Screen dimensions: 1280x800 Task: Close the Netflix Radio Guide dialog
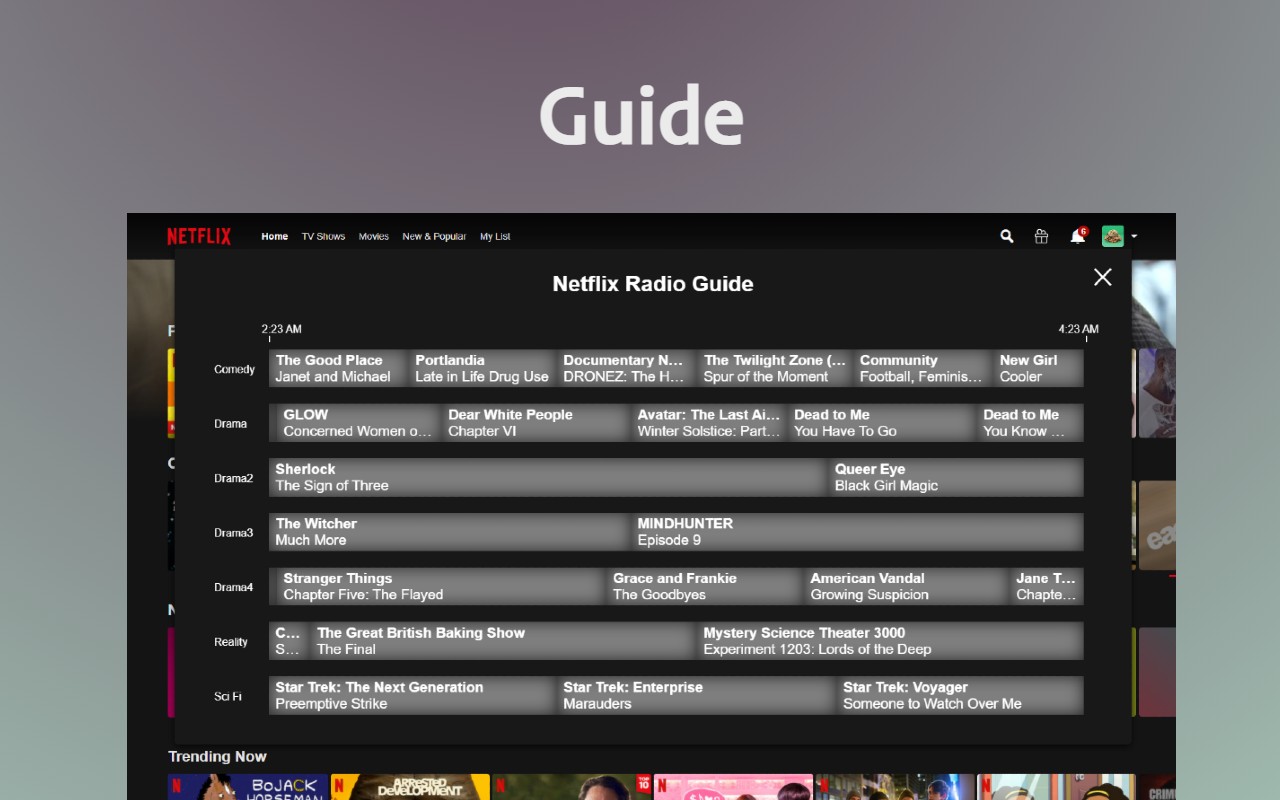pos(1102,277)
